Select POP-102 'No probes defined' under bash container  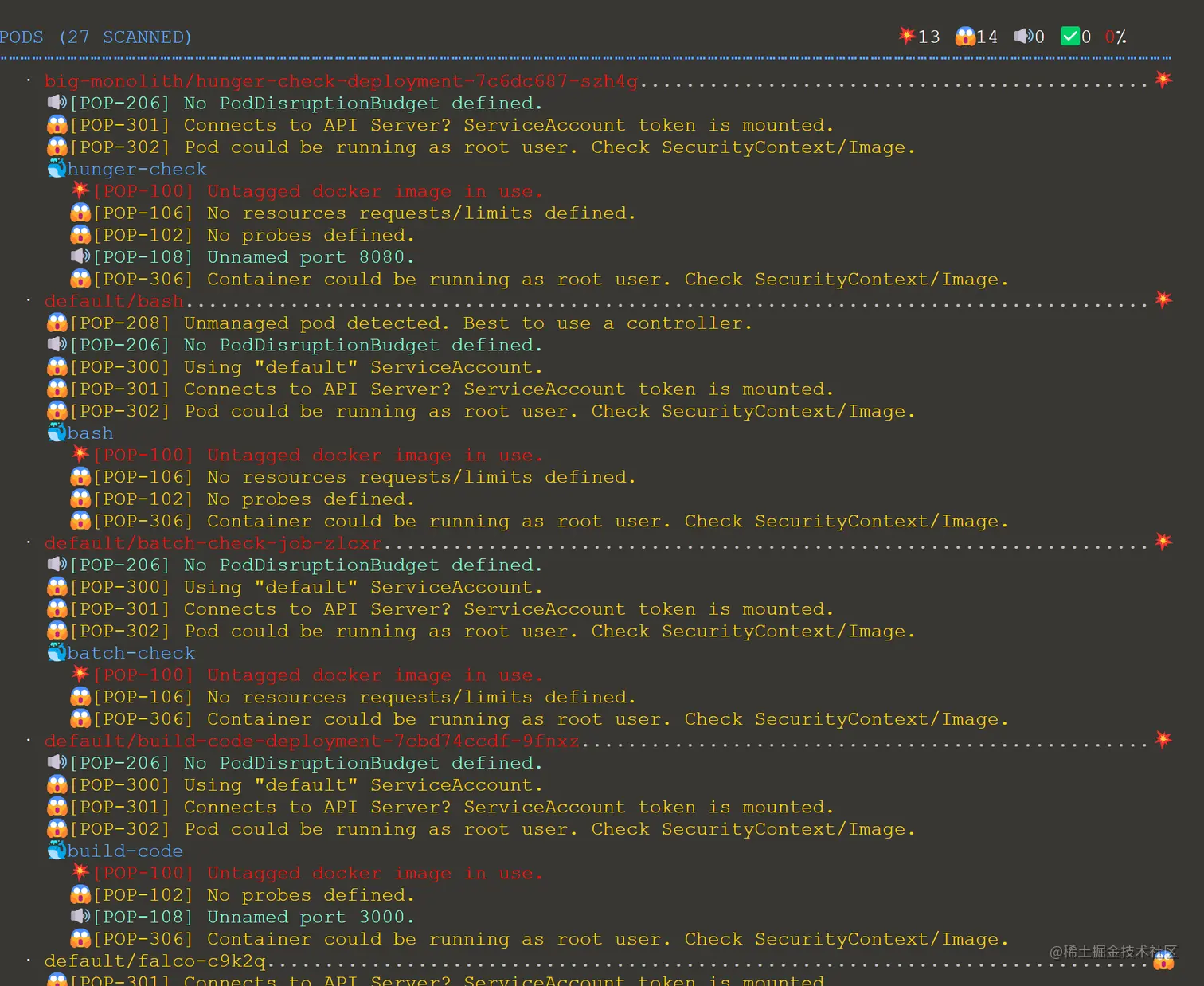(254, 499)
